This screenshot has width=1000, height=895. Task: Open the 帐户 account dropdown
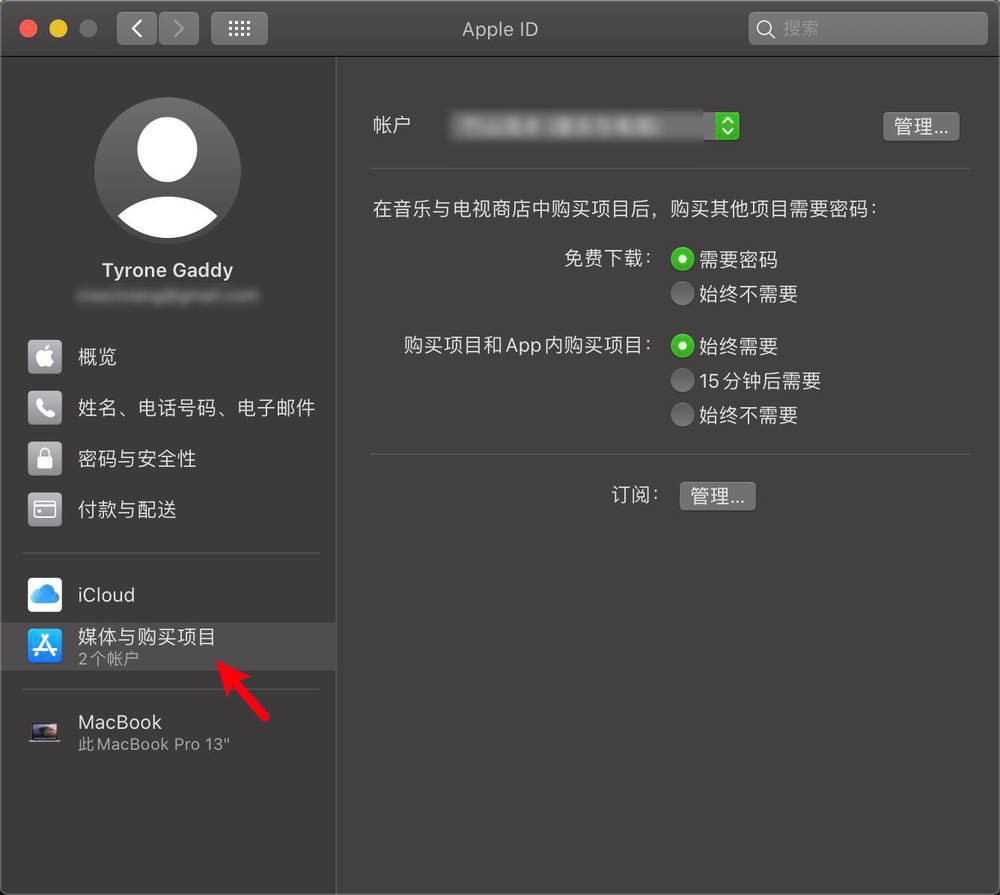click(x=594, y=126)
